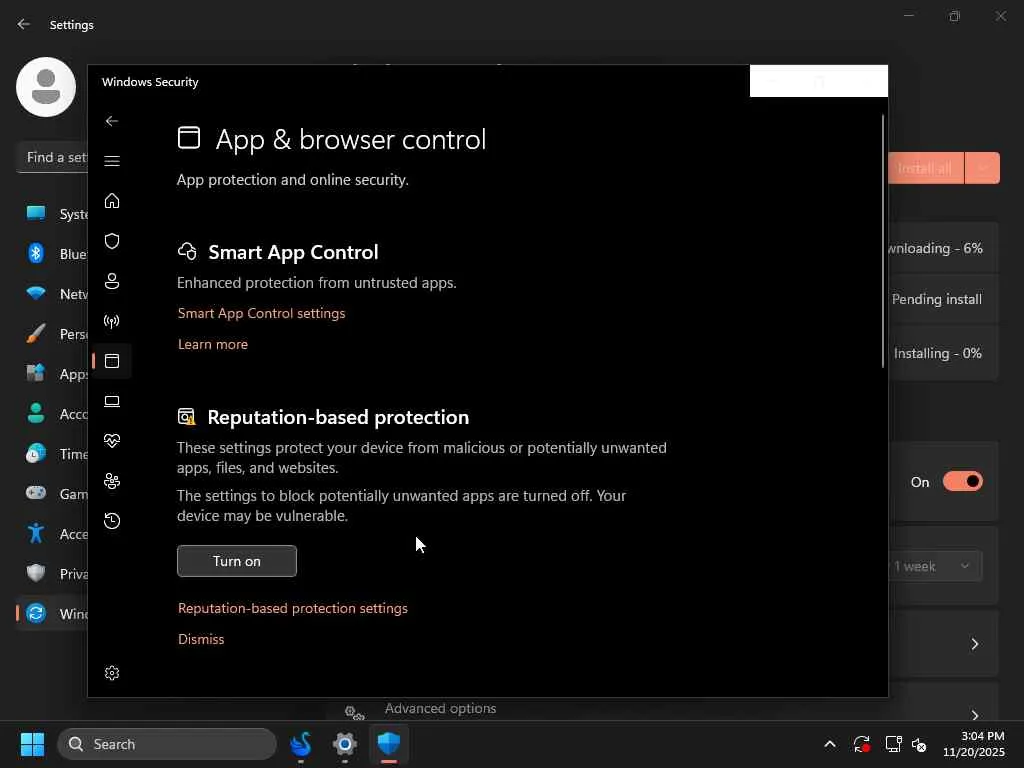The image size is (1024, 768).
Task: Click the Advanced options label
Action: coord(440,709)
